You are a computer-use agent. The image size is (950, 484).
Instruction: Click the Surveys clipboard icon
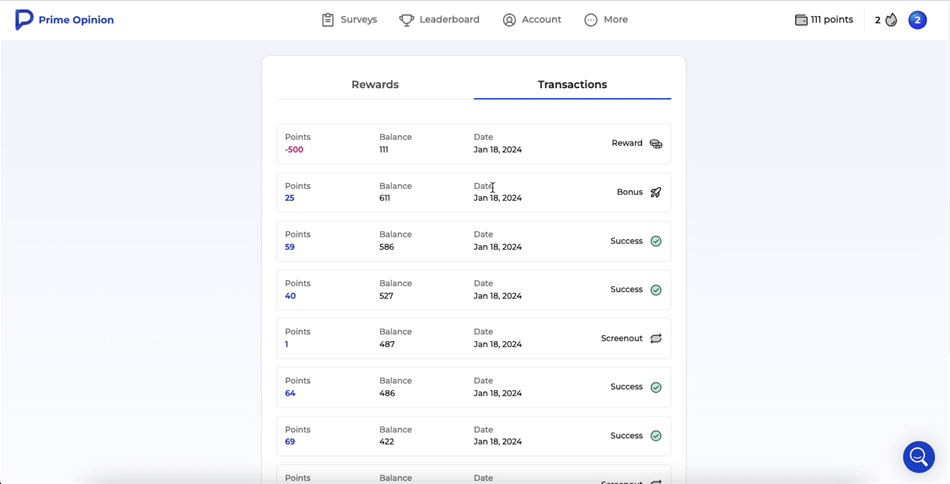[x=328, y=20]
